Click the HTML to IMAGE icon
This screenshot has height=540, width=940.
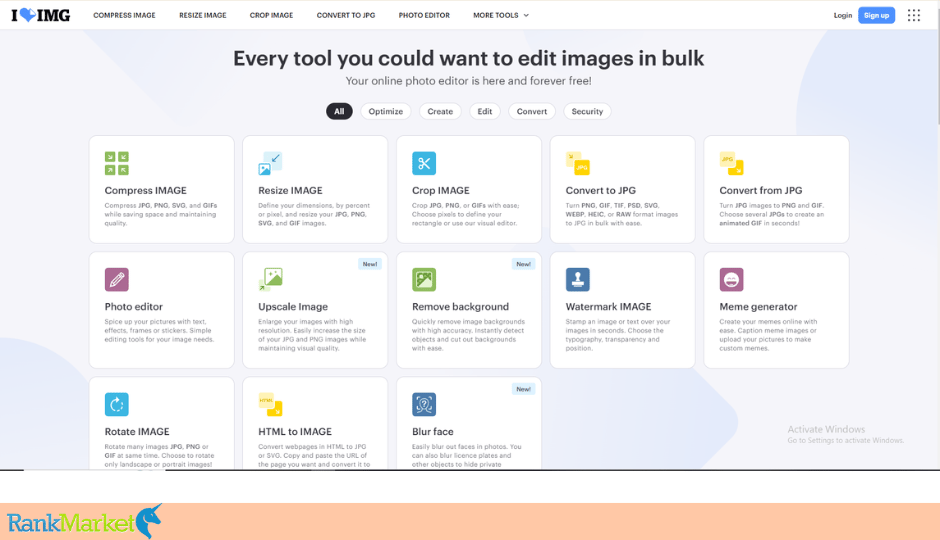tap(270, 405)
